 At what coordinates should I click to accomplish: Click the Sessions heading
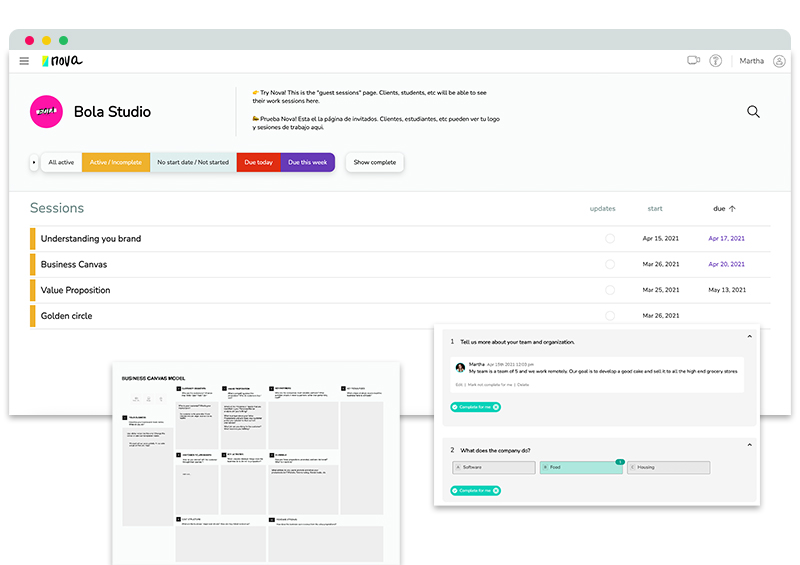(x=57, y=208)
